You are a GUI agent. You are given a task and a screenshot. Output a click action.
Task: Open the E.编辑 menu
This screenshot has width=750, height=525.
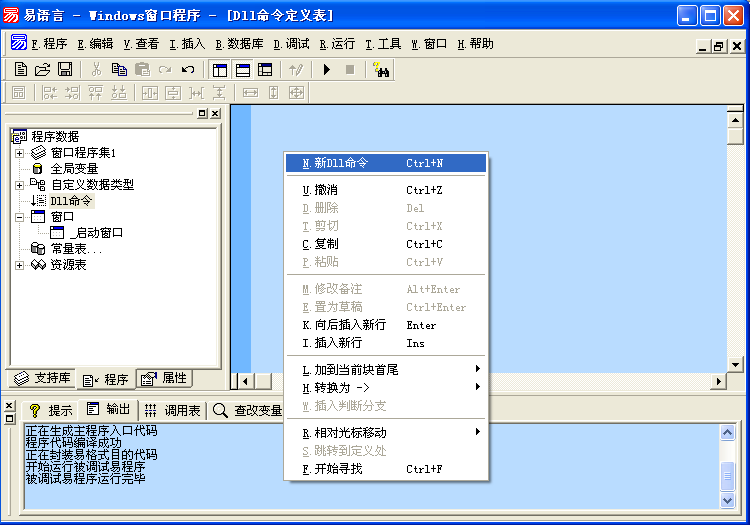(x=95, y=44)
